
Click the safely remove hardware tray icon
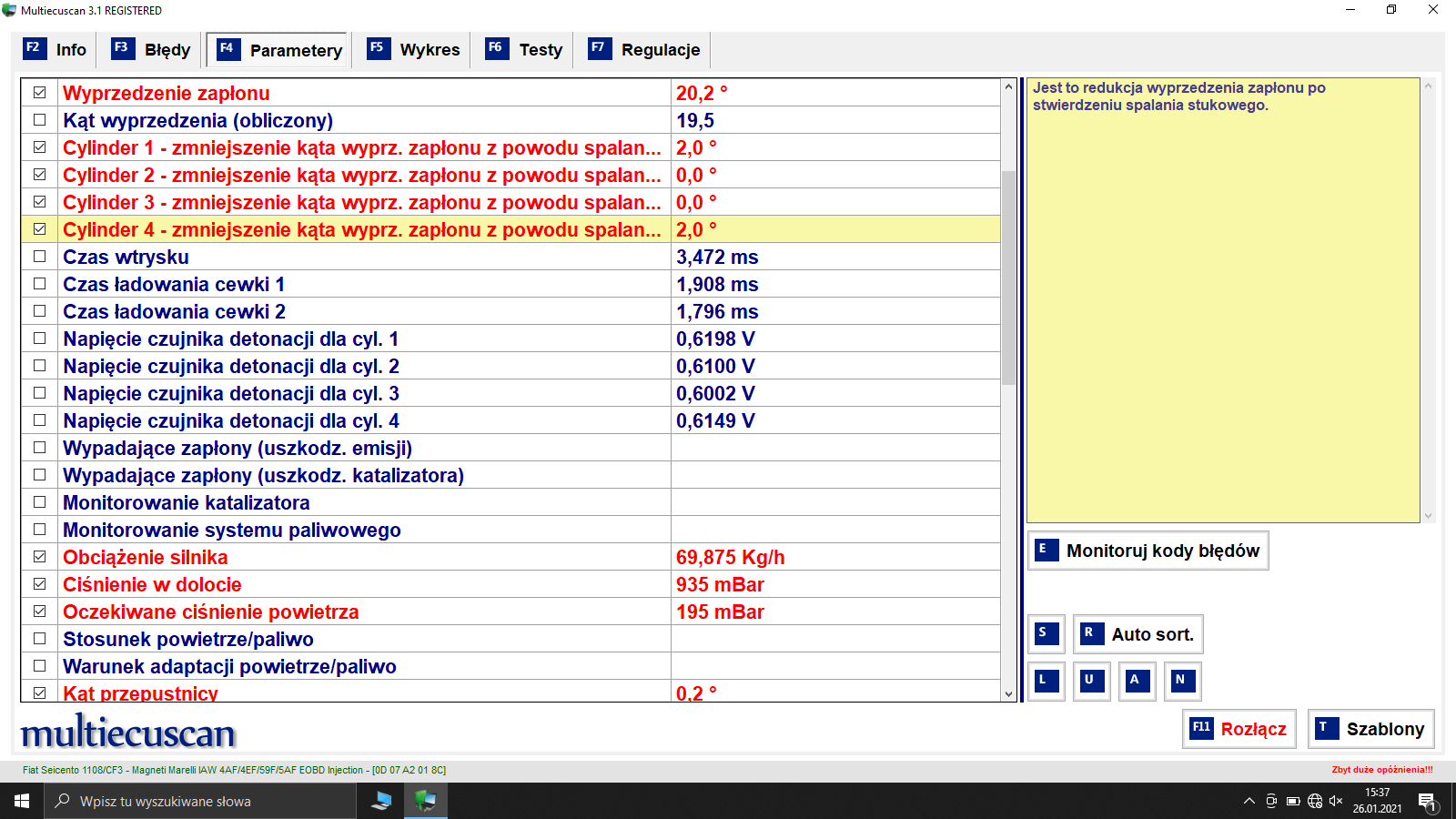coord(1271,802)
